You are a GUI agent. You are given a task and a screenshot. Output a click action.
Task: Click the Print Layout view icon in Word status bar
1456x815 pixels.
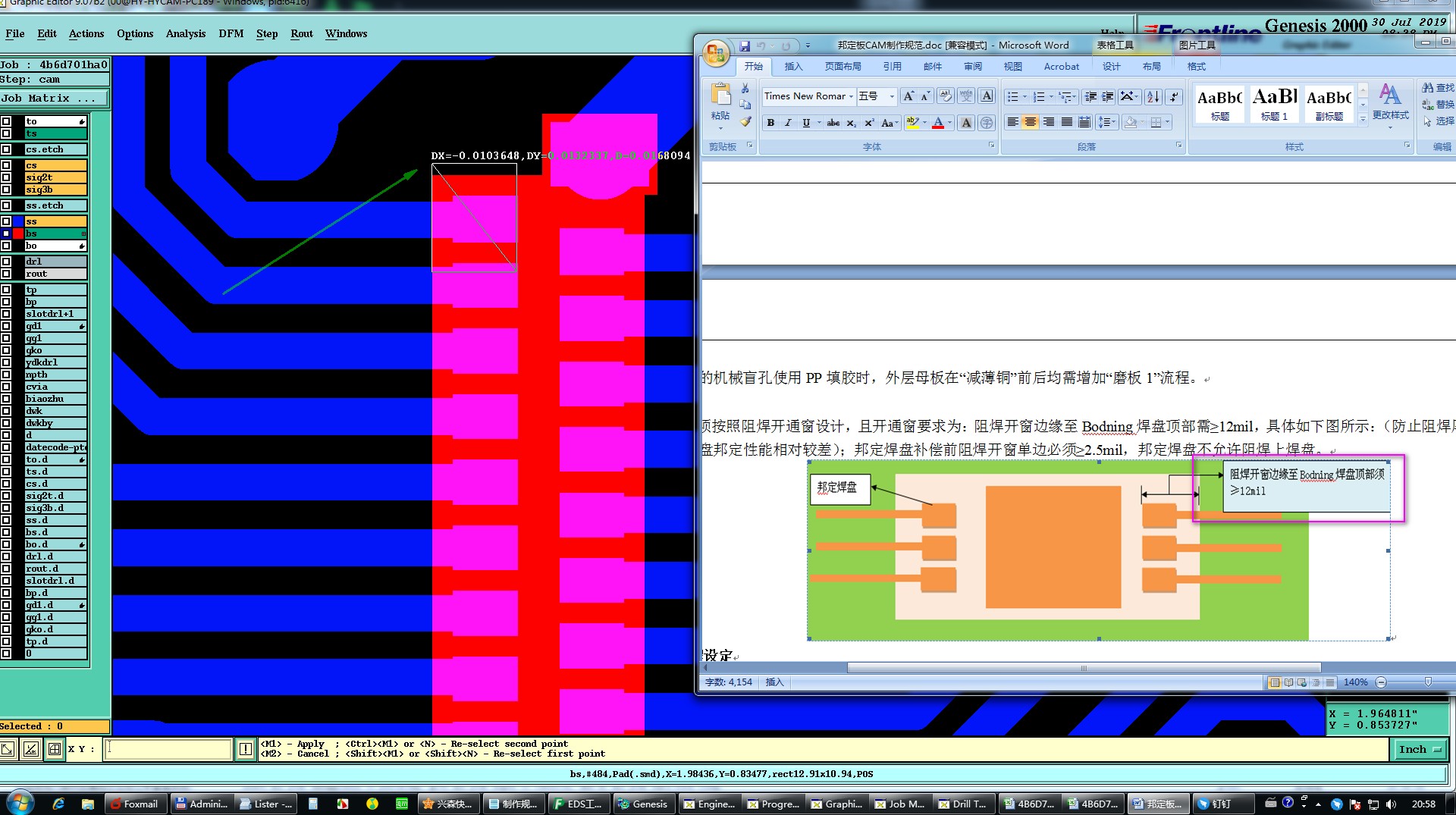tap(1275, 682)
